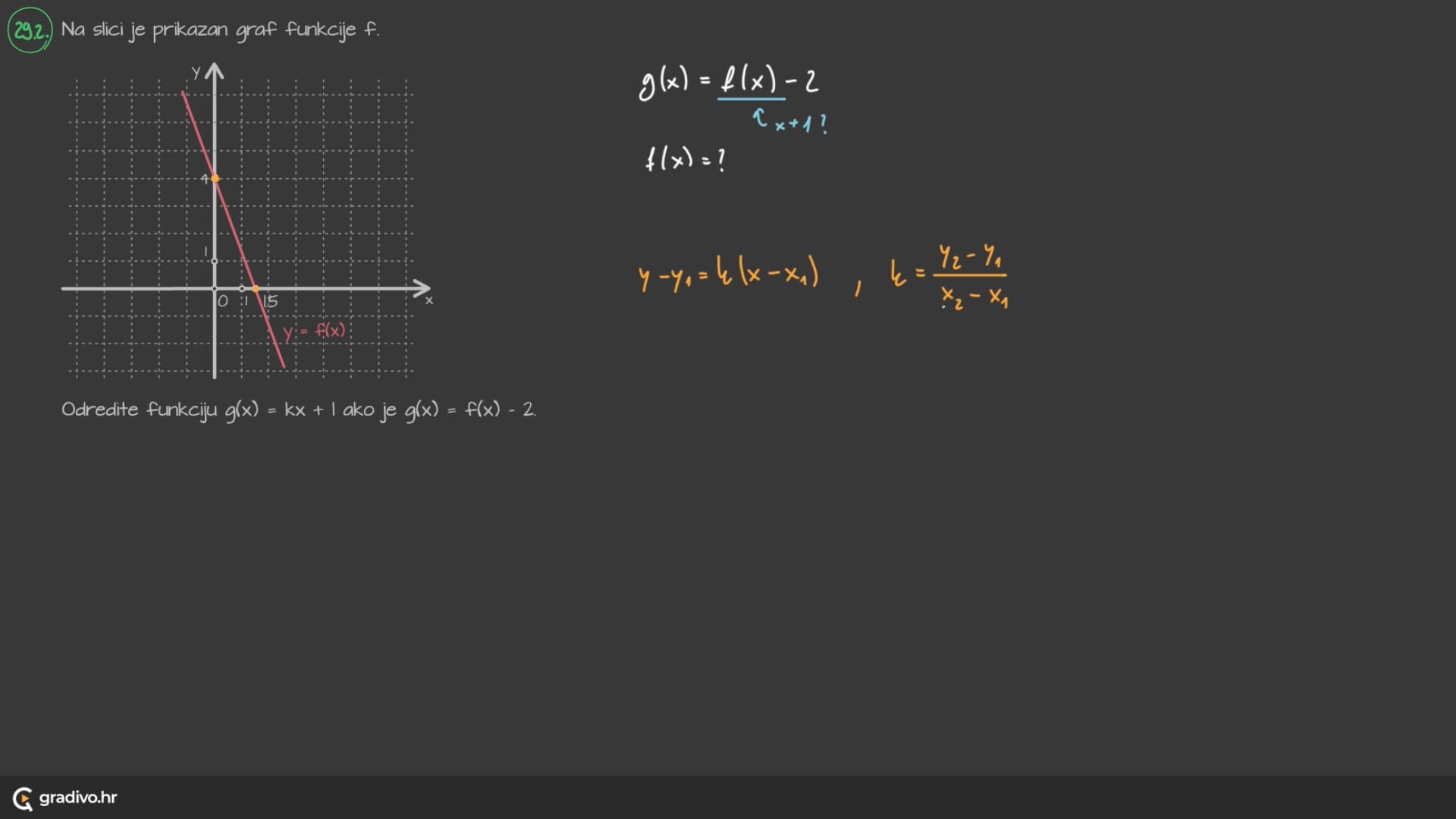Click the 1.5 label on the x-axis
The width and height of the screenshot is (1456, 819).
[270, 302]
